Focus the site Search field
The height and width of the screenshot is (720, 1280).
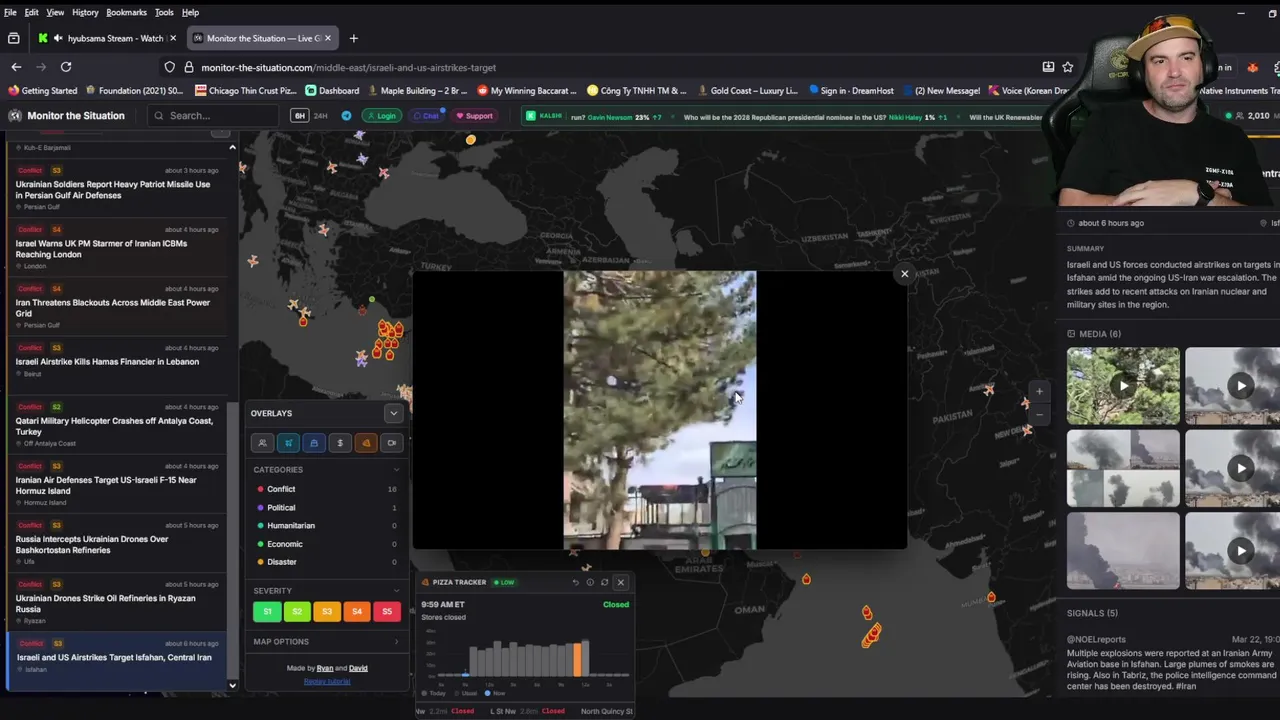tap(212, 115)
